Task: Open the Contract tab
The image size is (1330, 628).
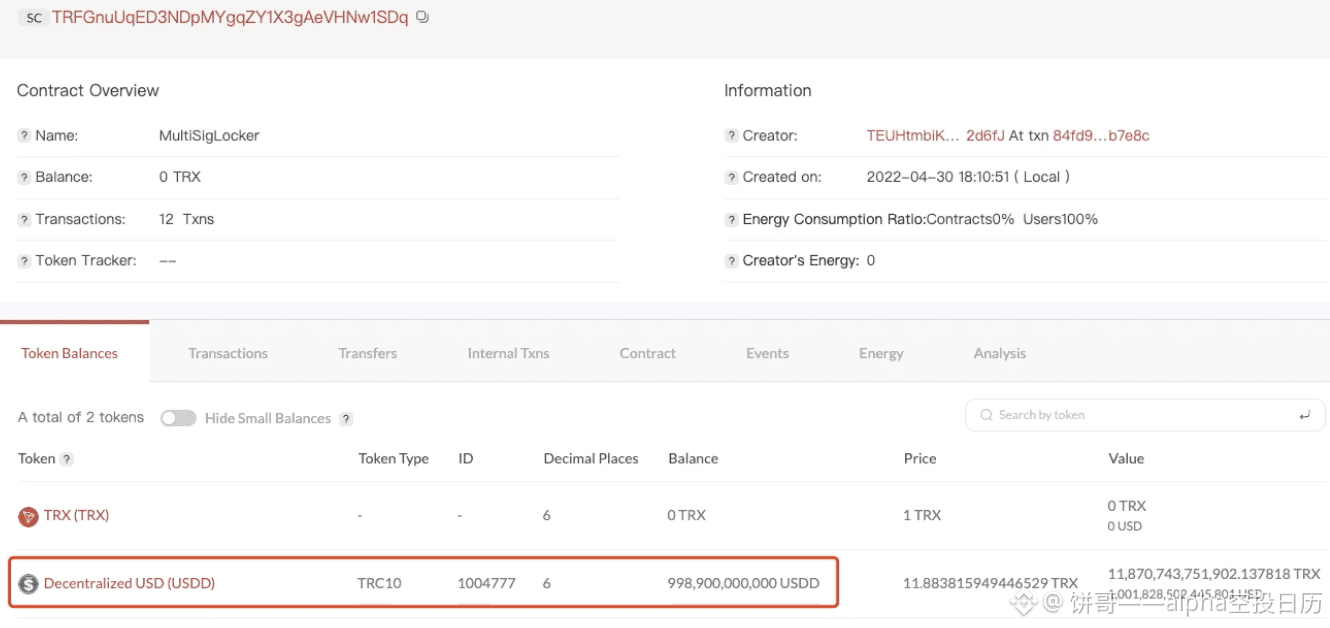Action: tap(648, 353)
